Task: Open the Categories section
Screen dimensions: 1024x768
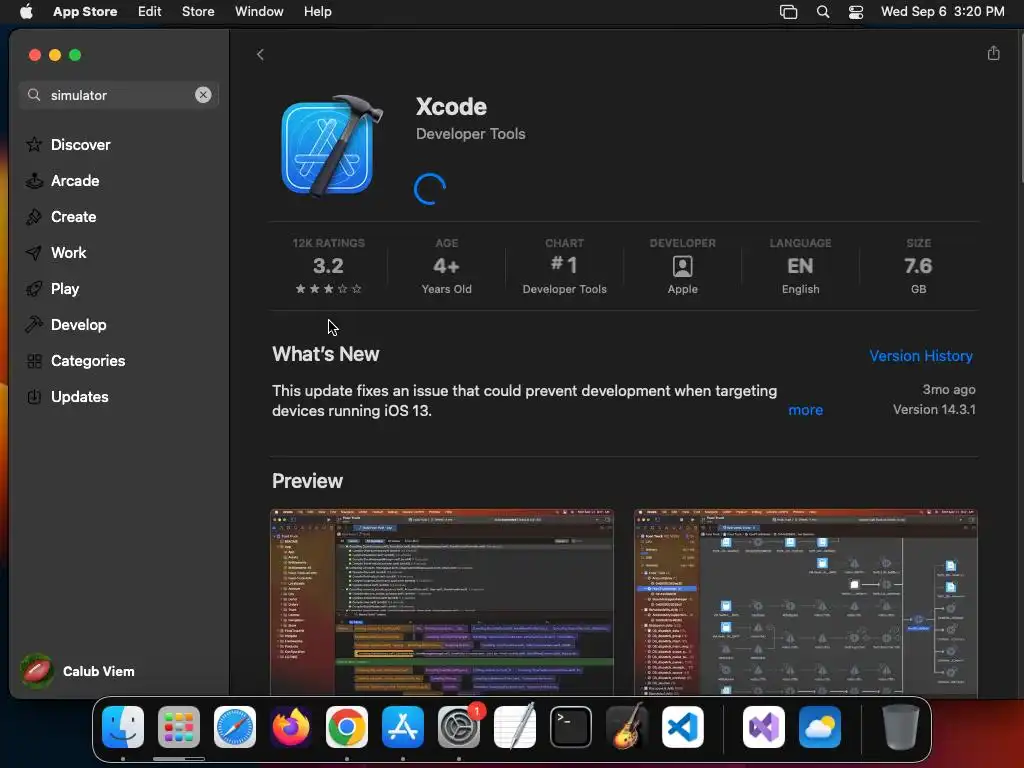Action: point(75,360)
